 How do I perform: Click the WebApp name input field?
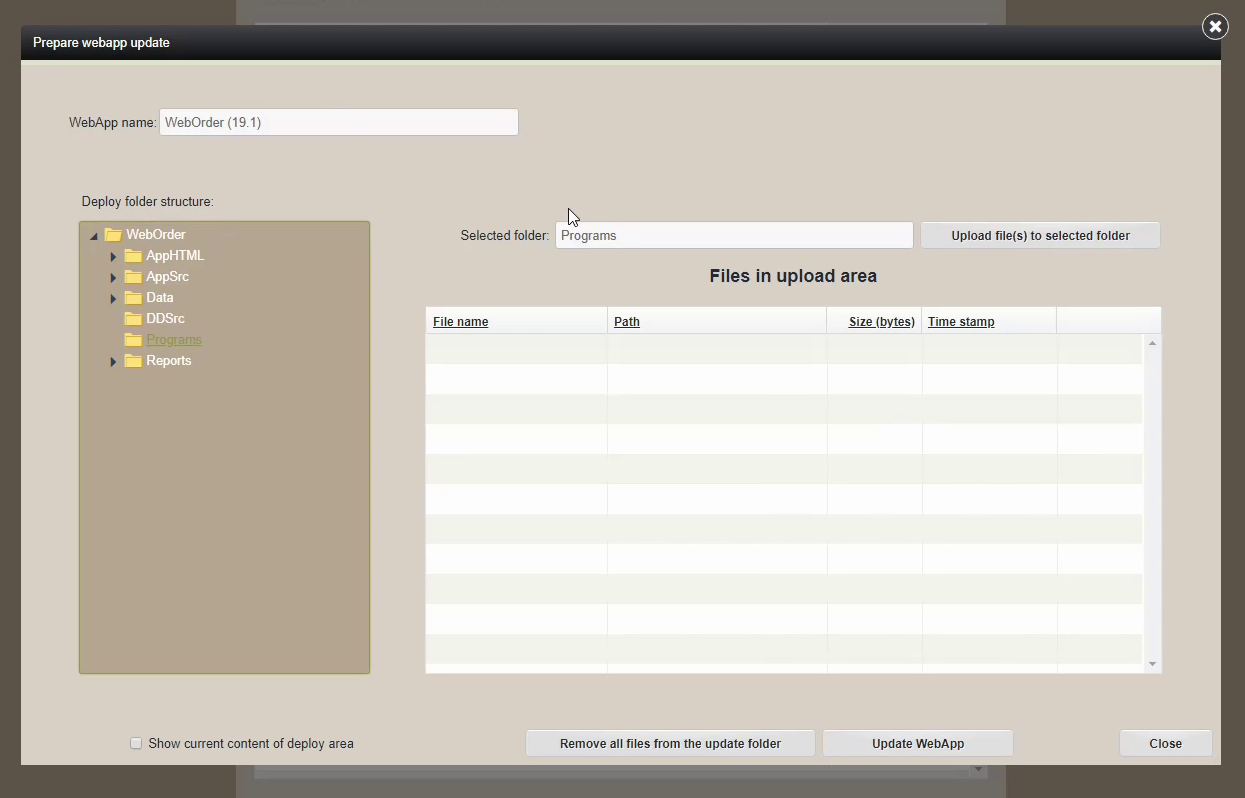click(338, 123)
